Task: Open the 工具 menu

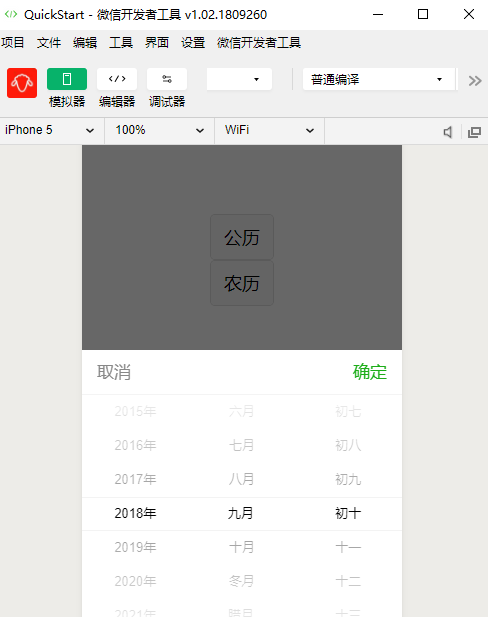Action: [x=121, y=42]
